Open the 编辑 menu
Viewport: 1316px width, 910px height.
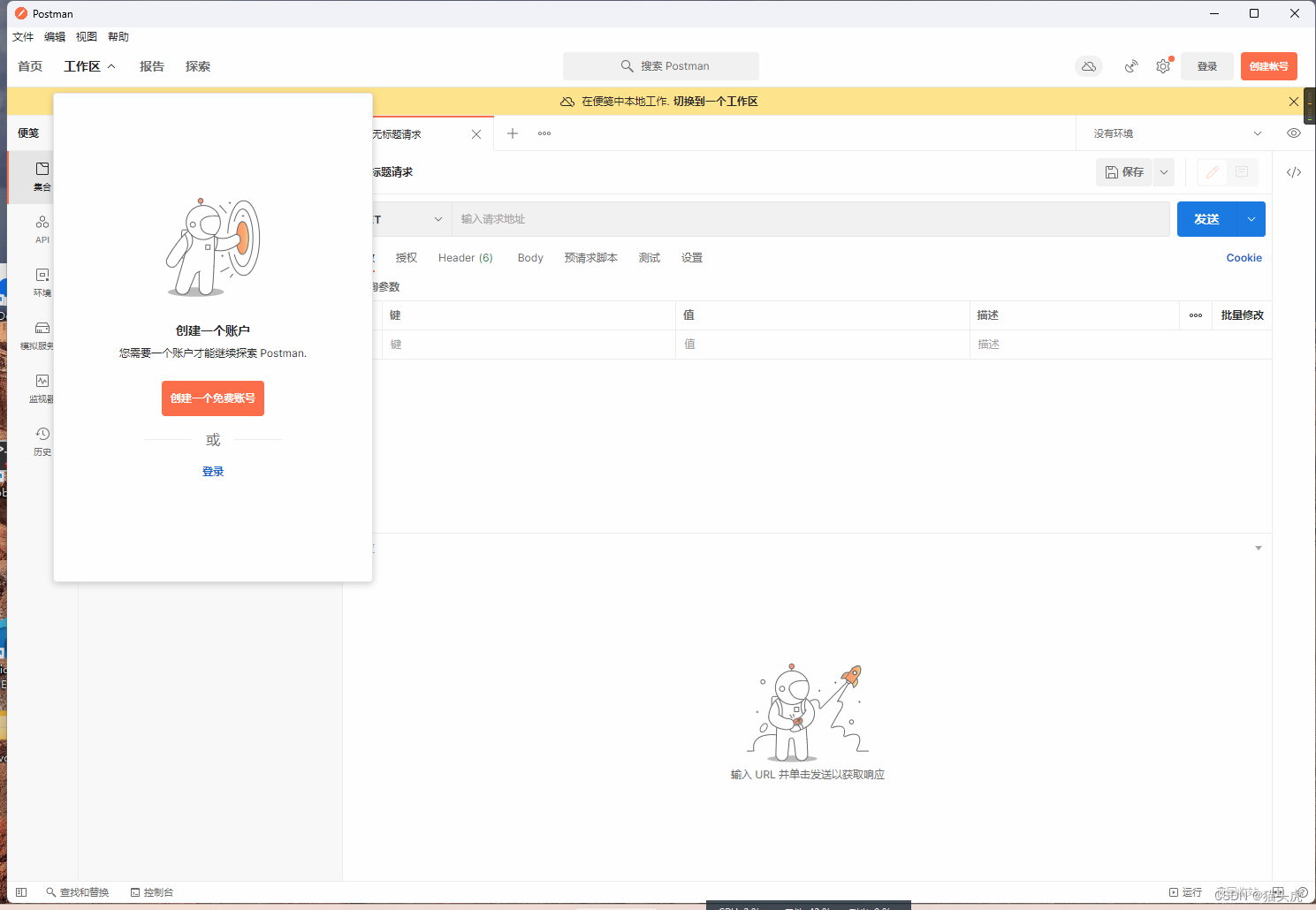[55, 37]
